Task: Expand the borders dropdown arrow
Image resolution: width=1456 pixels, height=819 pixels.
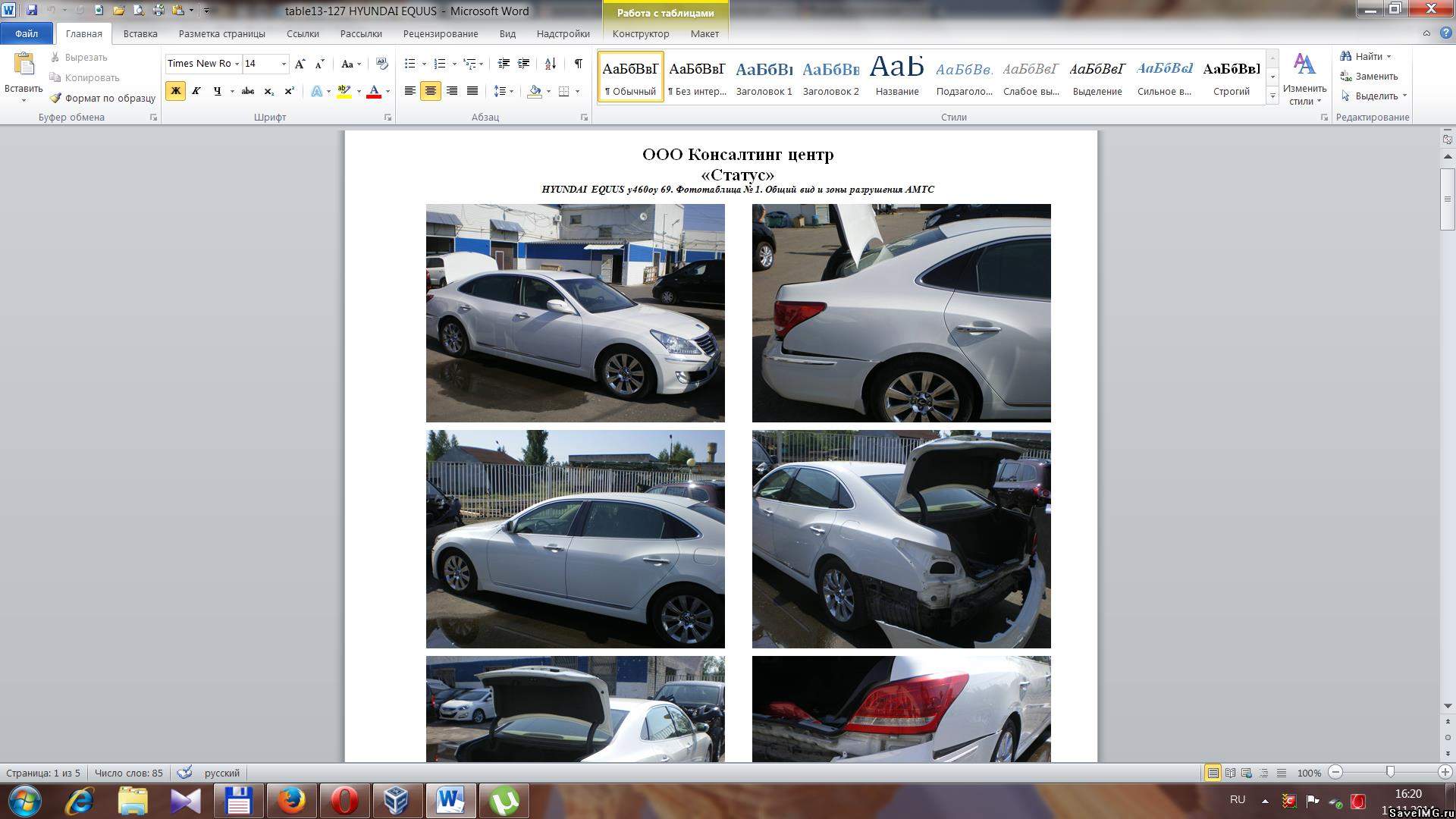Action: coord(578,91)
